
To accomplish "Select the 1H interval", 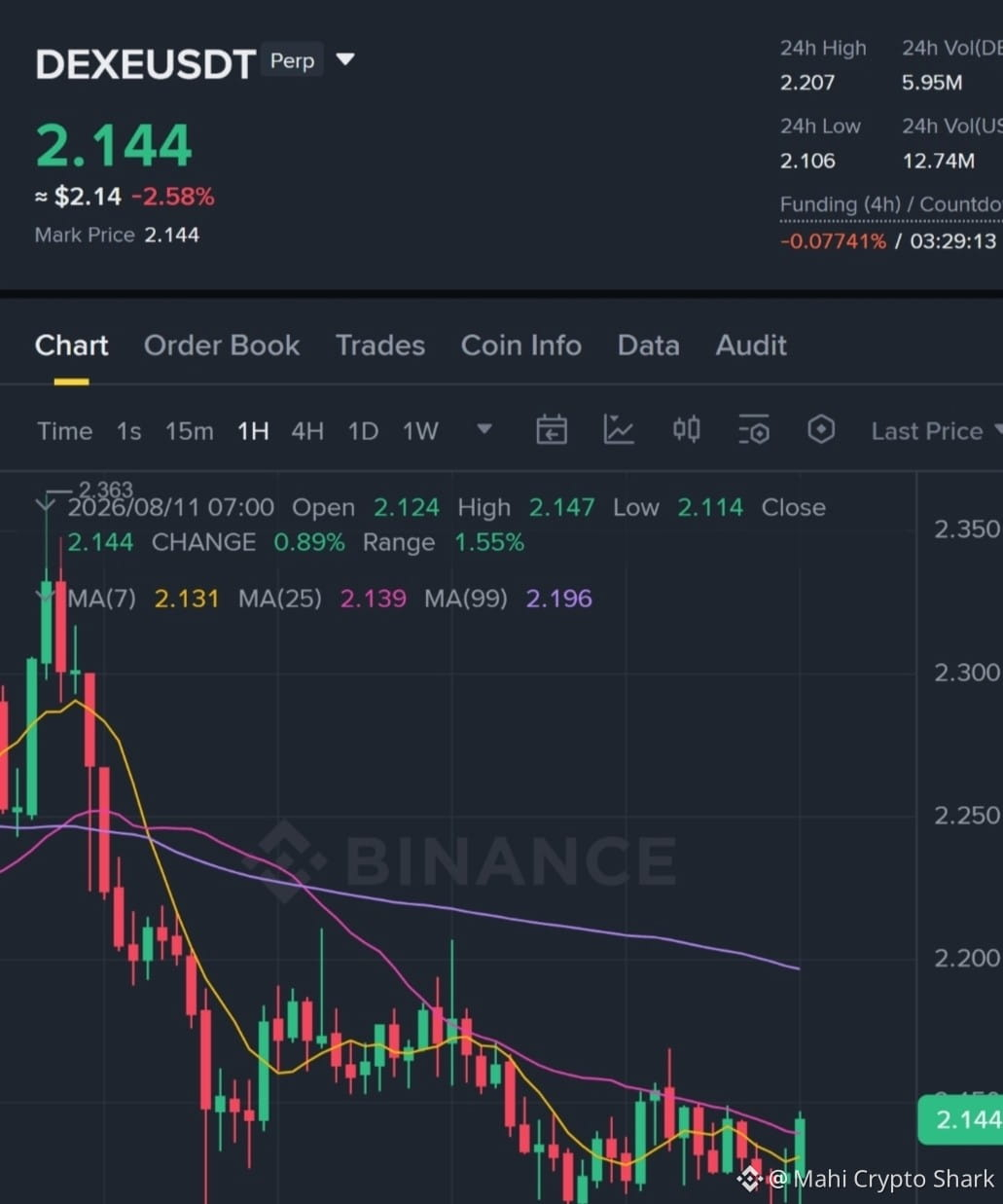I will pos(253,431).
